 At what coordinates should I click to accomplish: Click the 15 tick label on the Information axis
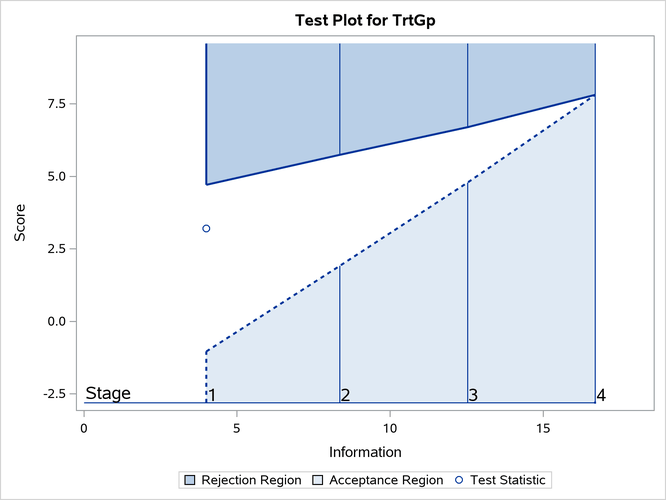click(542, 428)
